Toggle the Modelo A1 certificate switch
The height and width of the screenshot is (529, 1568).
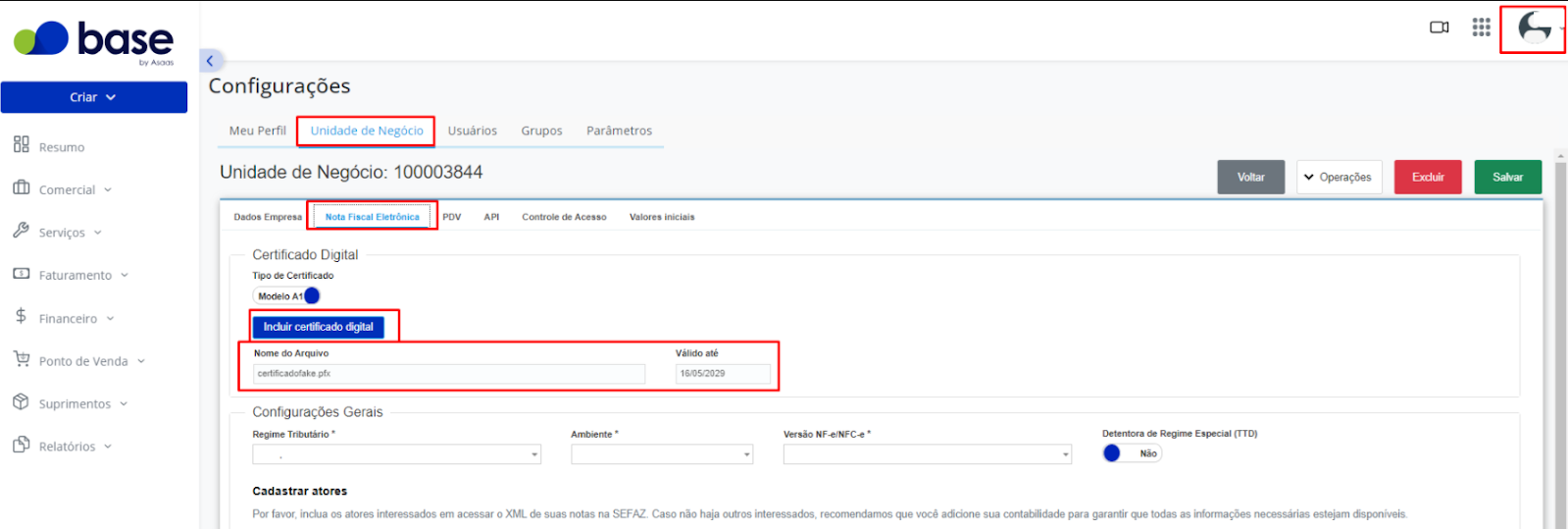(x=287, y=296)
